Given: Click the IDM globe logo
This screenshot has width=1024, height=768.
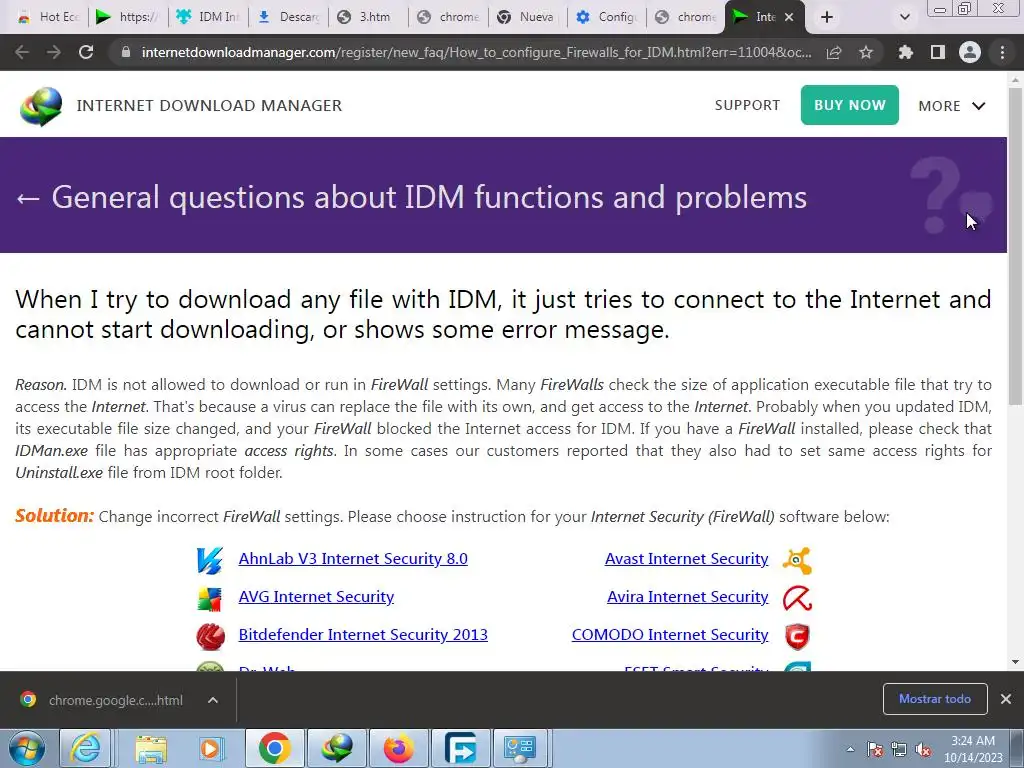Looking at the screenshot, I should 40,106.
